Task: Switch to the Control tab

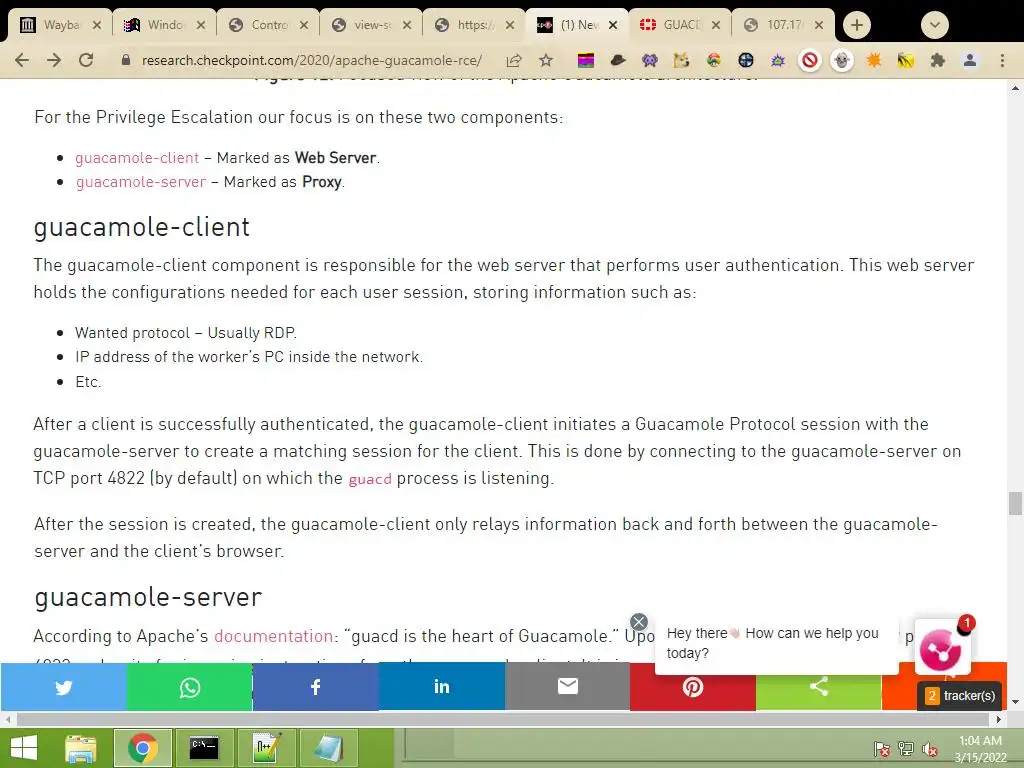Action: 268,25
